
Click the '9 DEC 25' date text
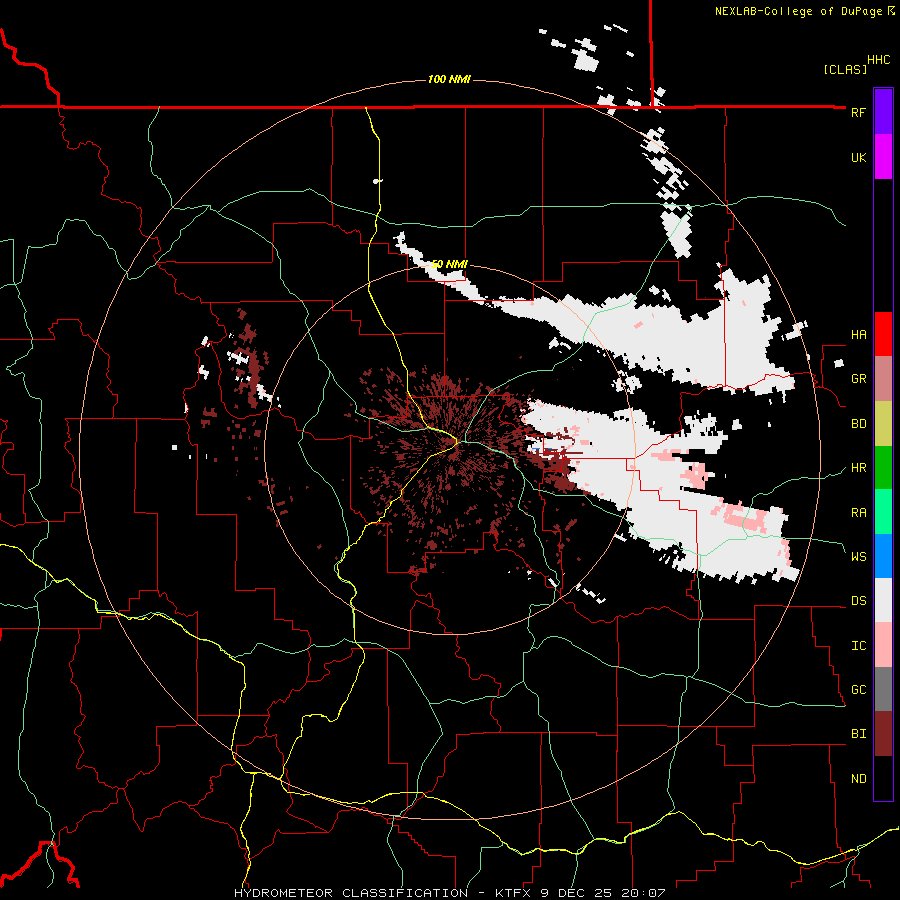coord(577,893)
